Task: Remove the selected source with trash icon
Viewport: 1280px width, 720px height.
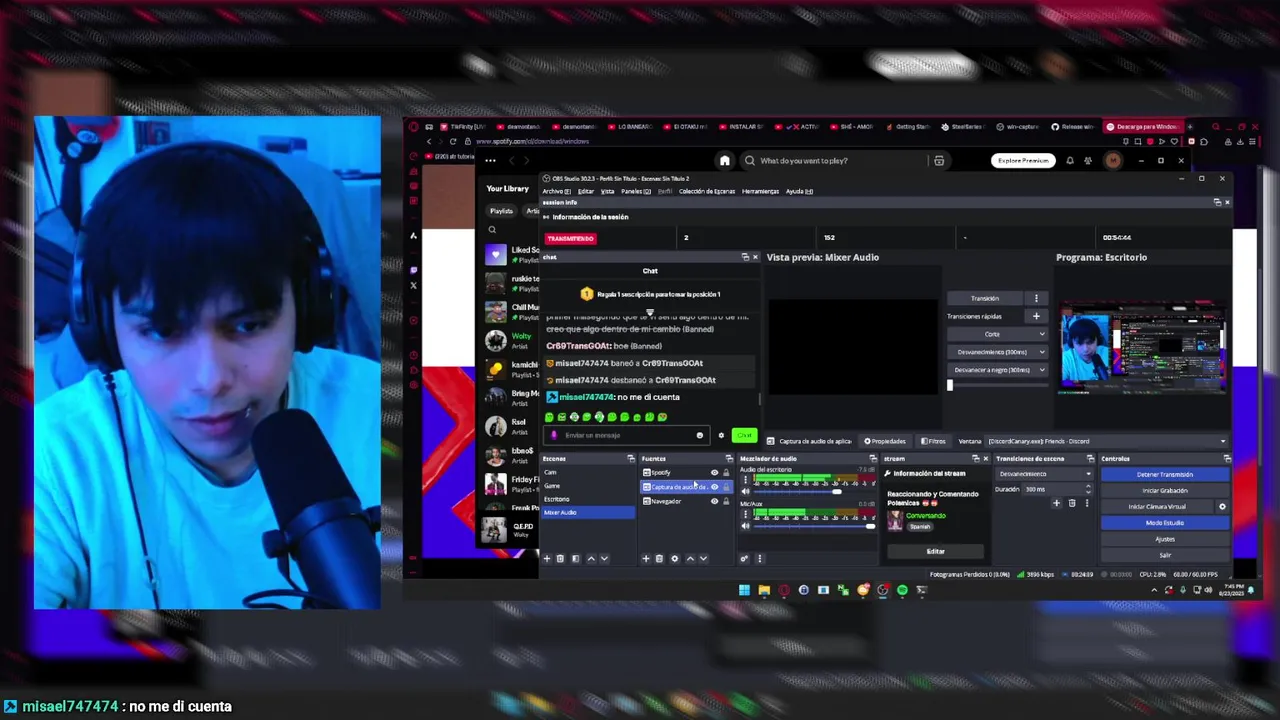Action: tap(659, 559)
